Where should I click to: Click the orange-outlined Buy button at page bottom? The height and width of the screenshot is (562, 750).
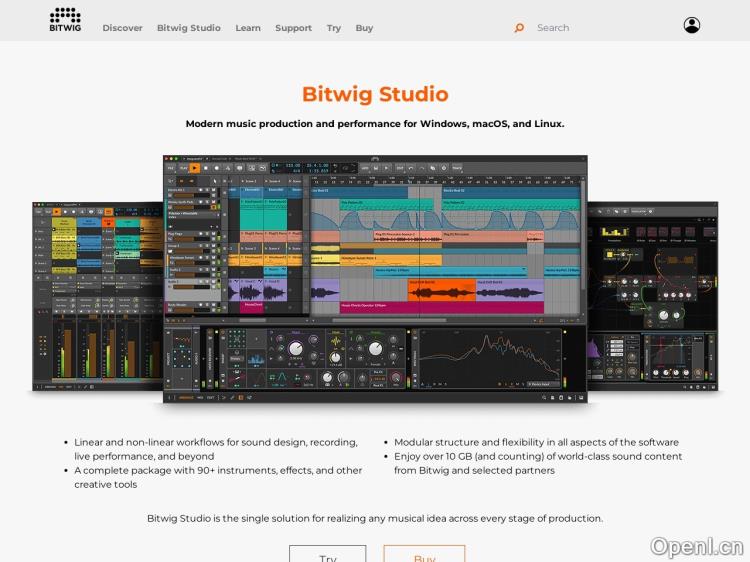(x=424, y=554)
